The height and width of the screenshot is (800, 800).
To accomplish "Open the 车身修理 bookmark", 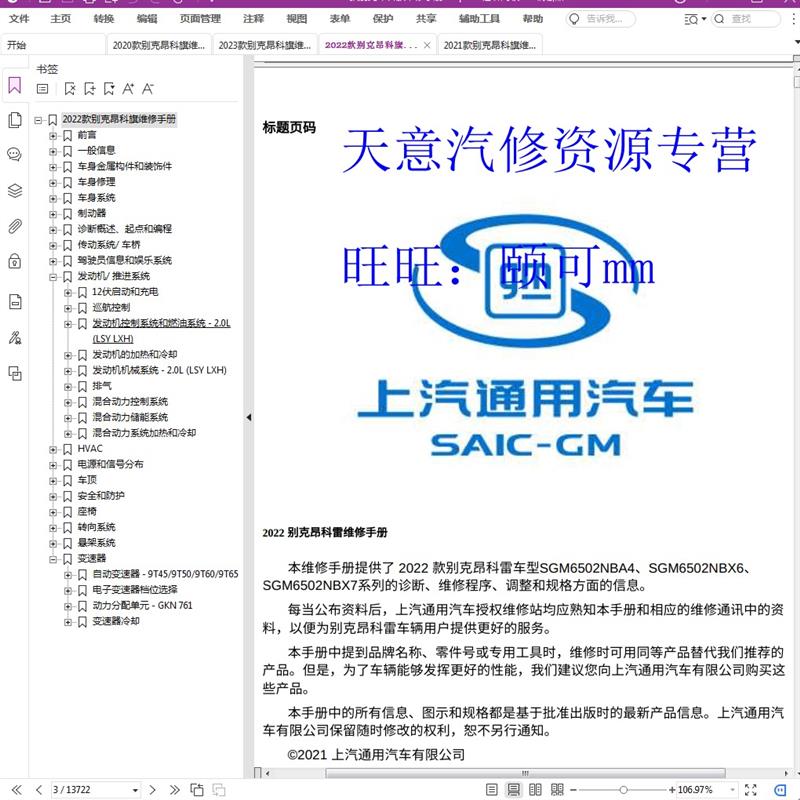I will tap(96, 182).
